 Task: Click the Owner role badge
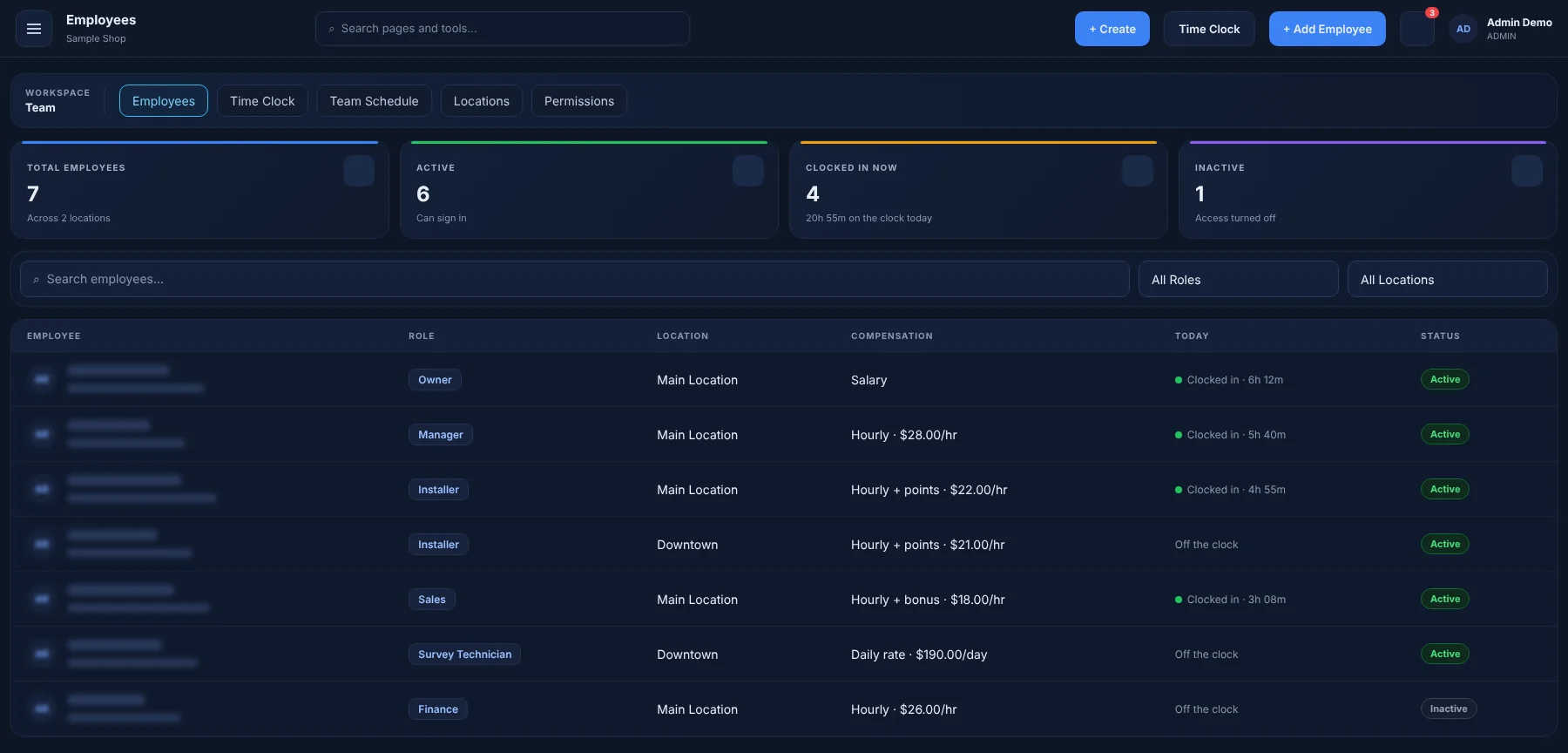pyautogui.click(x=435, y=379)
